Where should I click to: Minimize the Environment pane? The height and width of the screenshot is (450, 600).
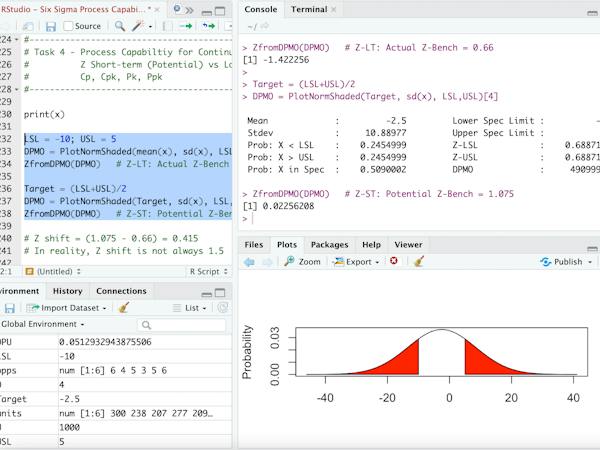pyautogui.click(x=207, y=294)
